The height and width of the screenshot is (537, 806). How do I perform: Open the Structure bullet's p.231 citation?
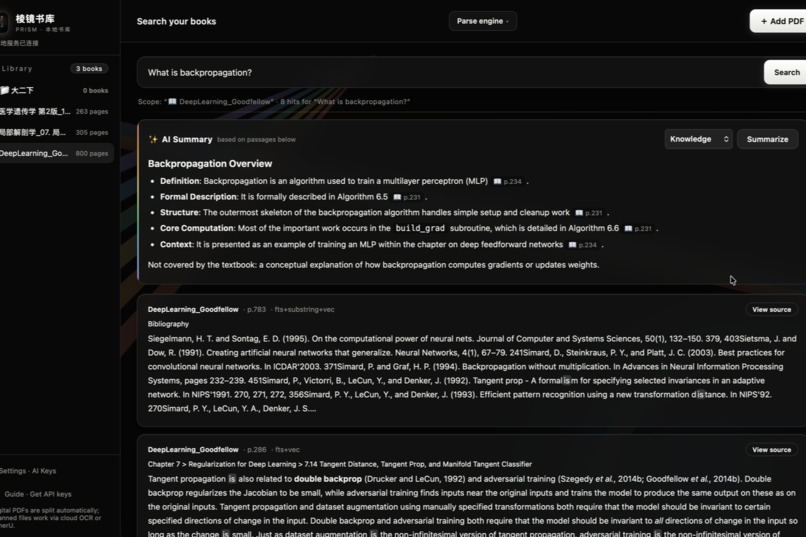589,213
